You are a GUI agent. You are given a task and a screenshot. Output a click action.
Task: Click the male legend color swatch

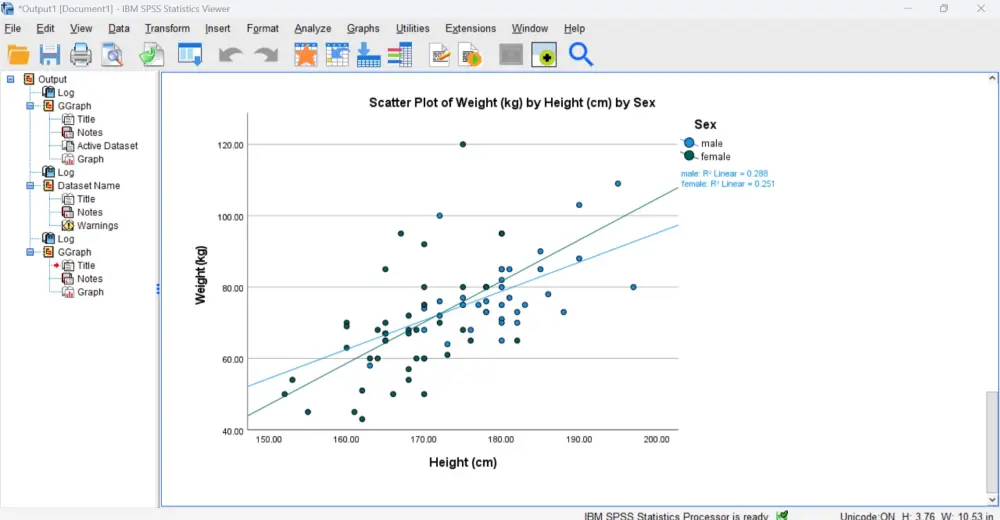[689, 143]
